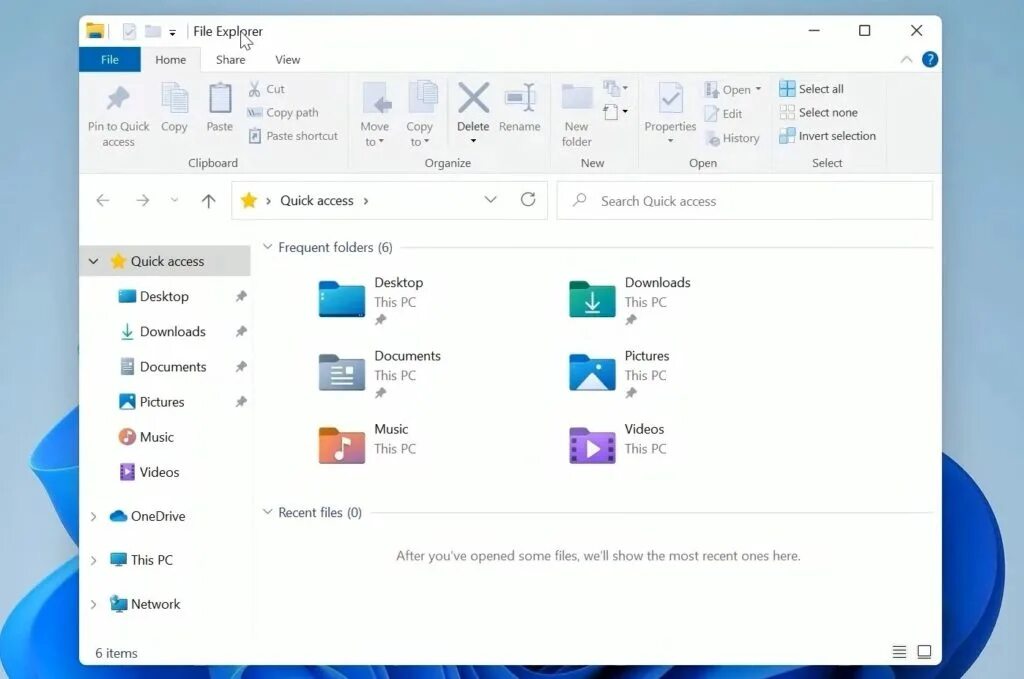
Task: Click the New folder icon
Action: [577, 98]
